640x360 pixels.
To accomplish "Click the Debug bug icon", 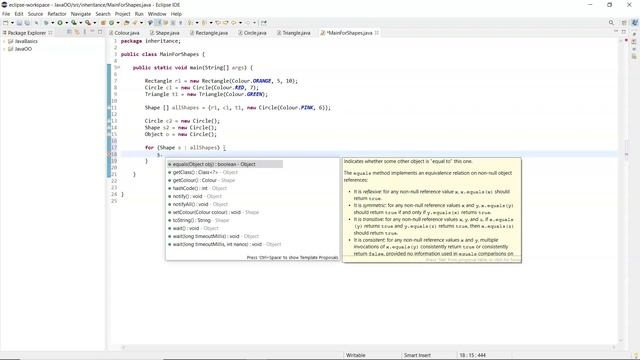I will click(46, 23).
